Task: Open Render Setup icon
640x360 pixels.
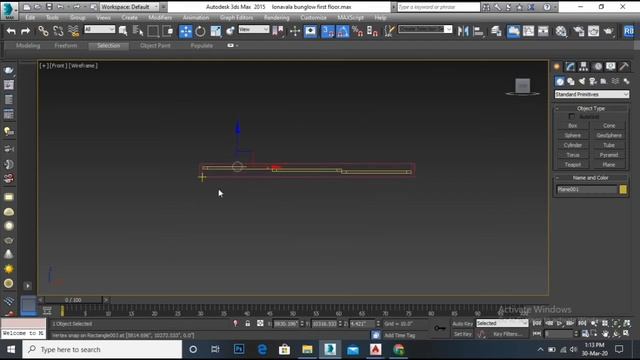Action: tap(579, 31)
